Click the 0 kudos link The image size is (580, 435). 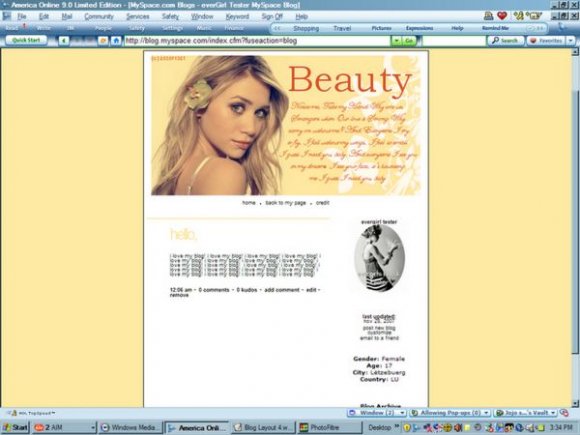[247, 290]
